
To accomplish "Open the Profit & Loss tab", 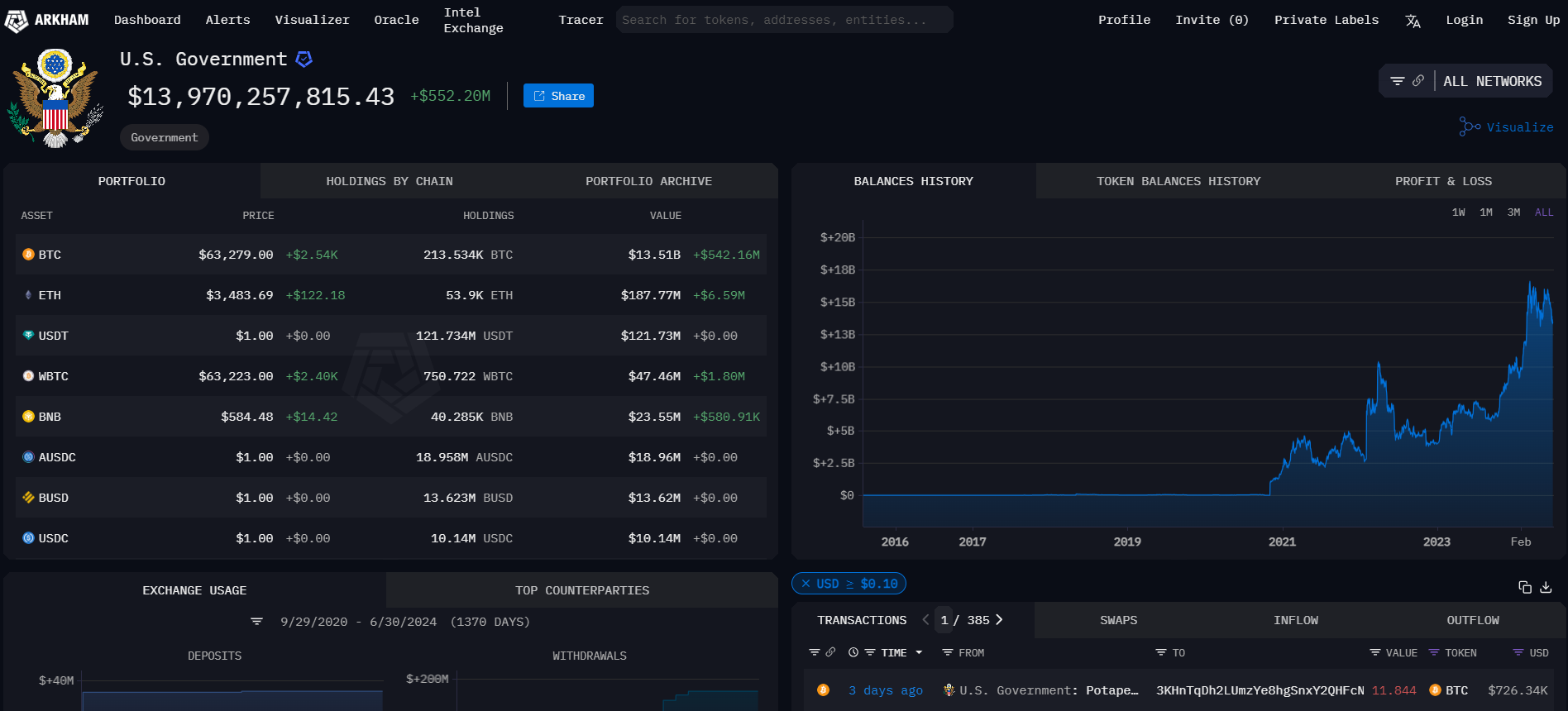I will (x=1443, y=181).
